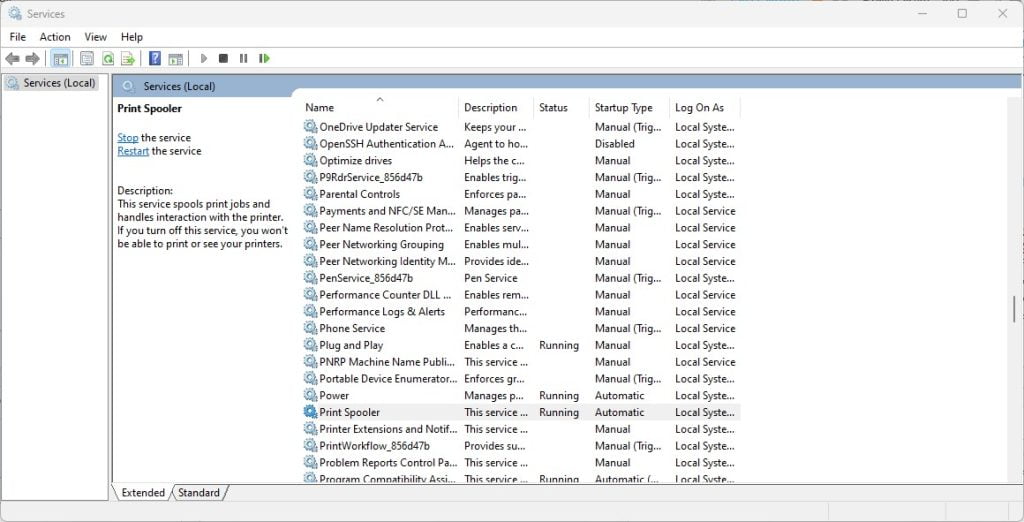The image size is (1024, 522).
Task: Switch to the Standard tab
Action: pyautogui.click(x=199, y=492)
